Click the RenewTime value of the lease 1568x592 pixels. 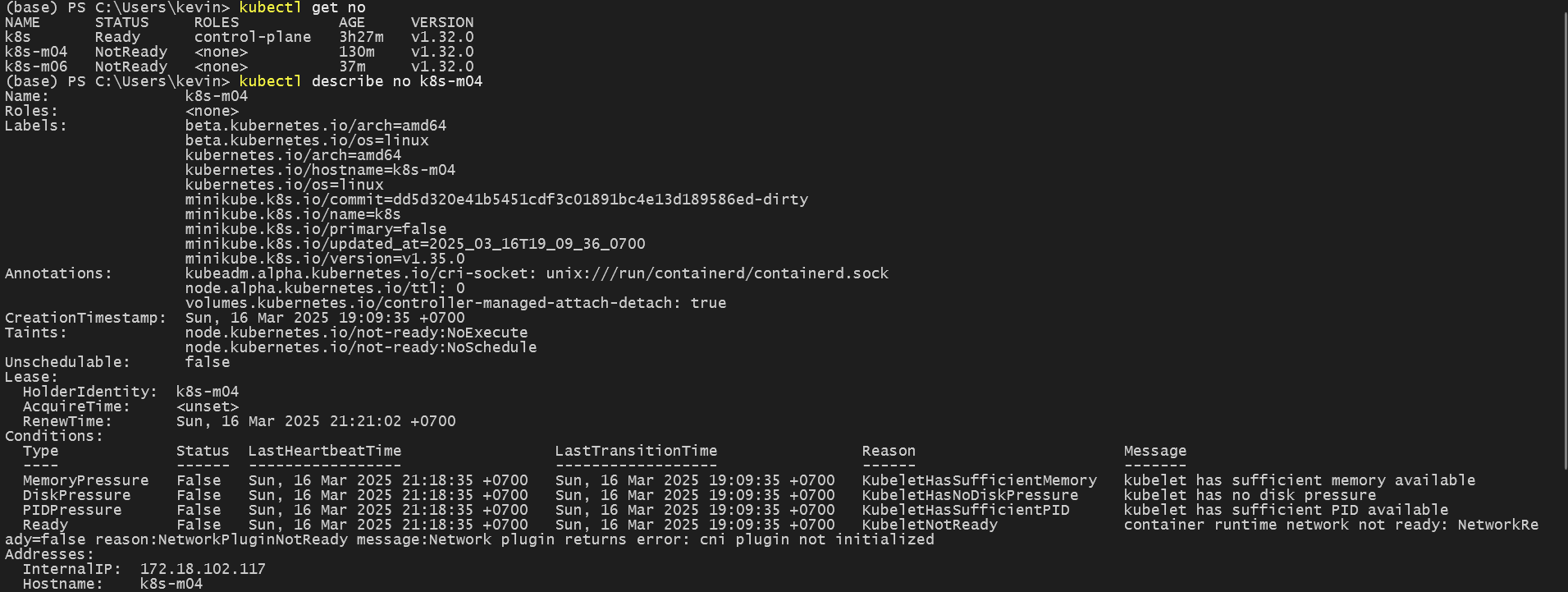coord(316,421)
